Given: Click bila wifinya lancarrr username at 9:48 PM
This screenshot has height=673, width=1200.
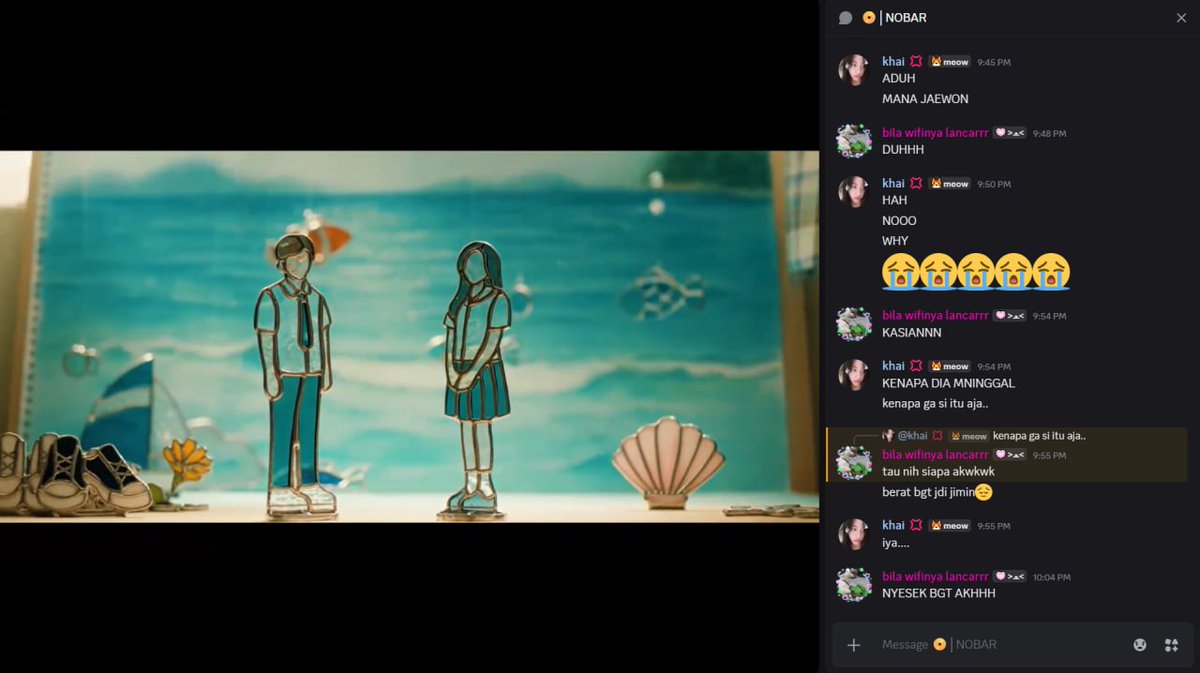Looking at the screenshot, I should [935, 133].
